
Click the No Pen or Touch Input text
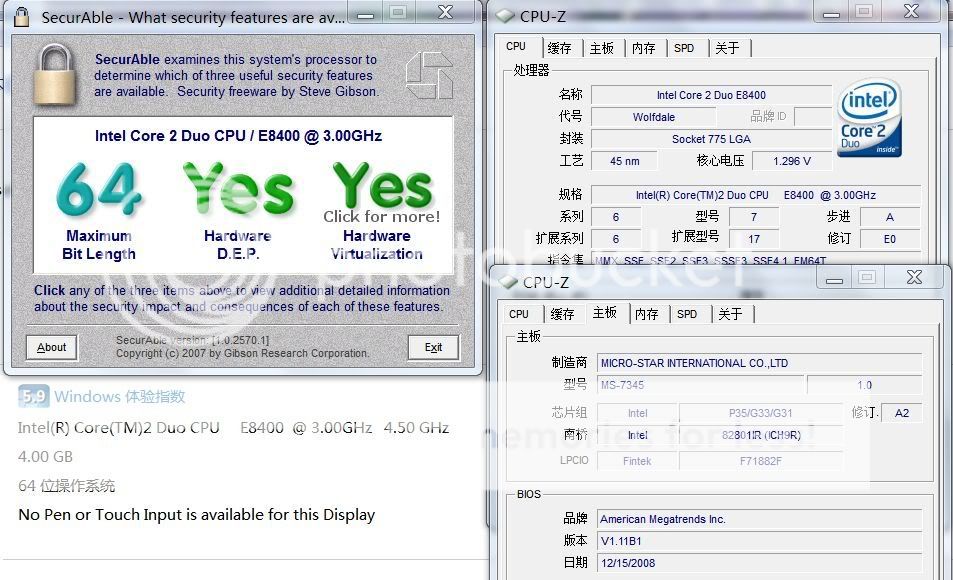[x=196, y=515]
